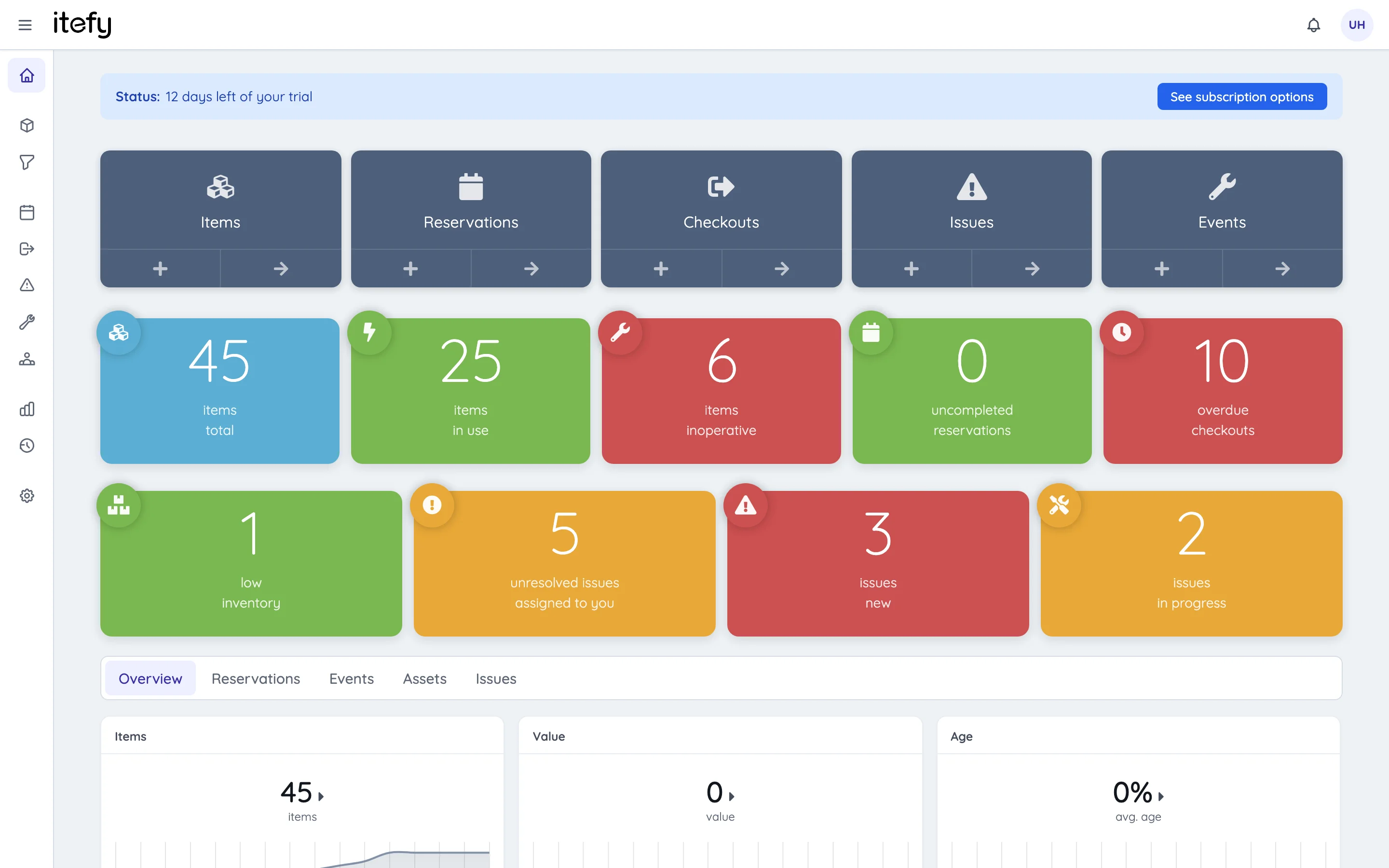The width and height of the screenshot is (1389, 868).
Task: Switch to the Issues tab
Action: tap(496, 678)
